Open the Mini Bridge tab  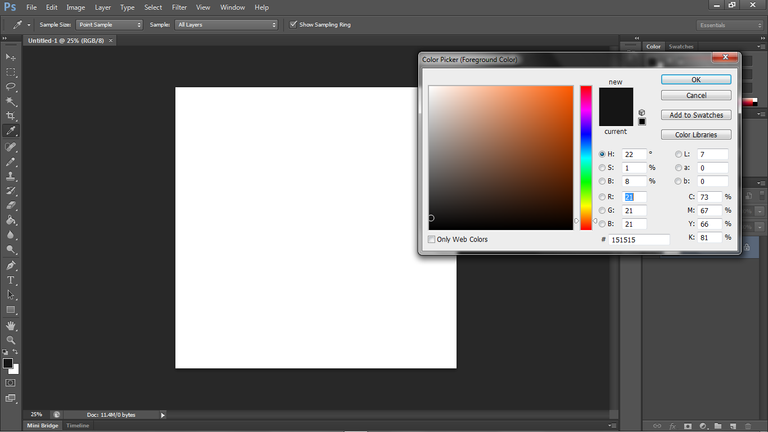click(x=43, y=426)
